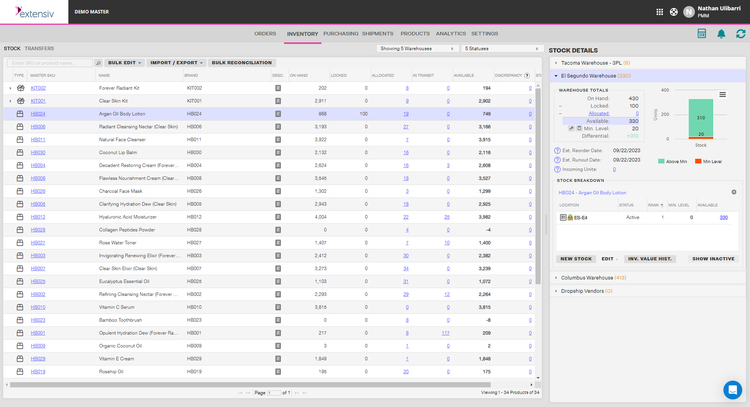The width and height of the screenshot is (750, 407).
Task: Click the table vertical scrollbar
Action: tap(538, 187)
